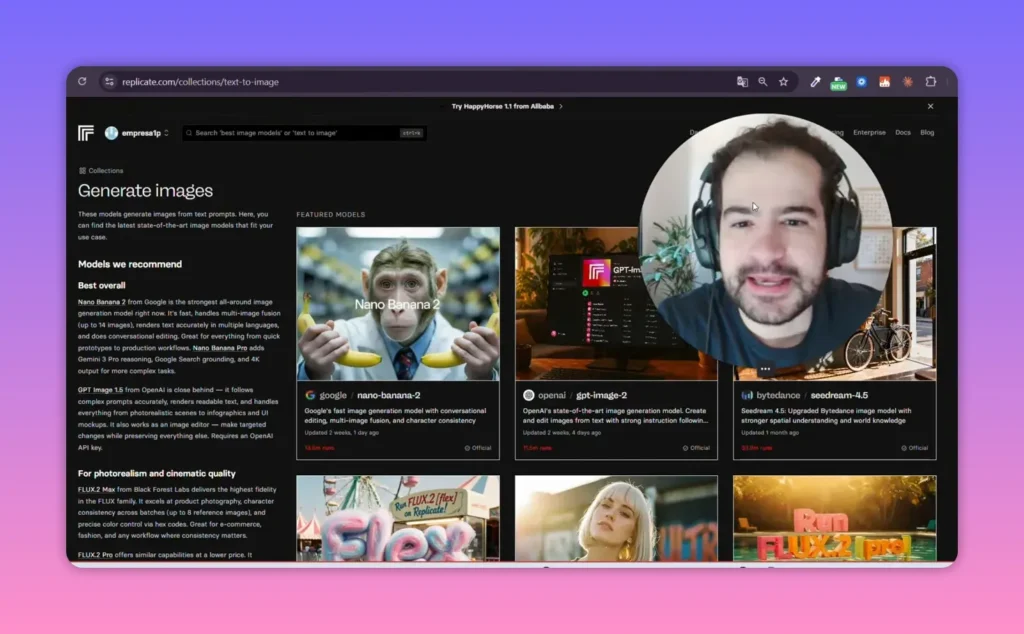Image resolution: width=1024 pixels, height=634 pixels.
Task: Go to Replicate home via logo
Action: pos(86,133)
